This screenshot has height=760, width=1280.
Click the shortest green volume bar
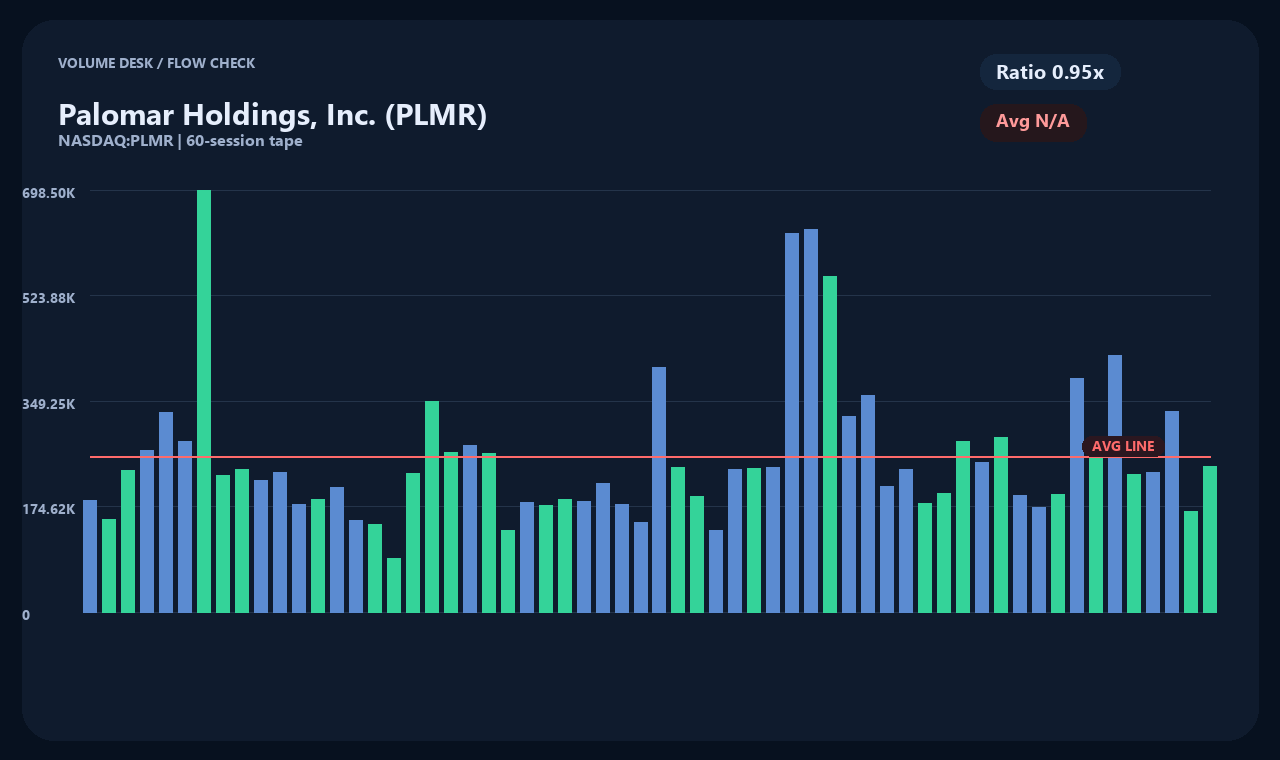[x=394, y=585]
